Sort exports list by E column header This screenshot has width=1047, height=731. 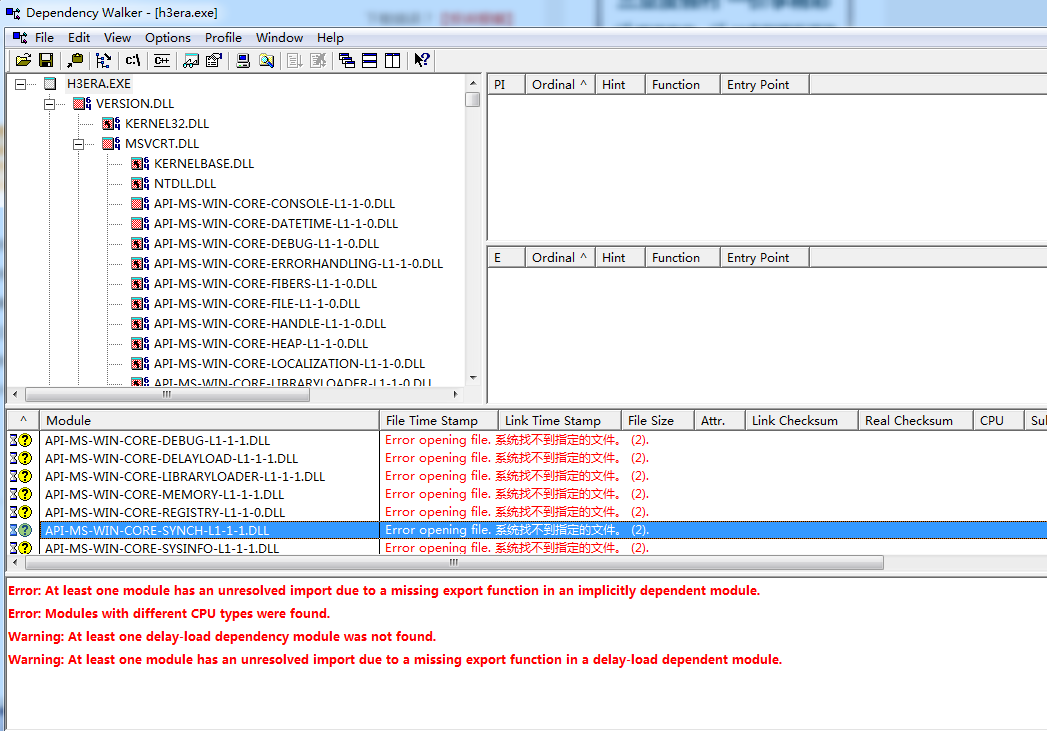tap(506, 258)
